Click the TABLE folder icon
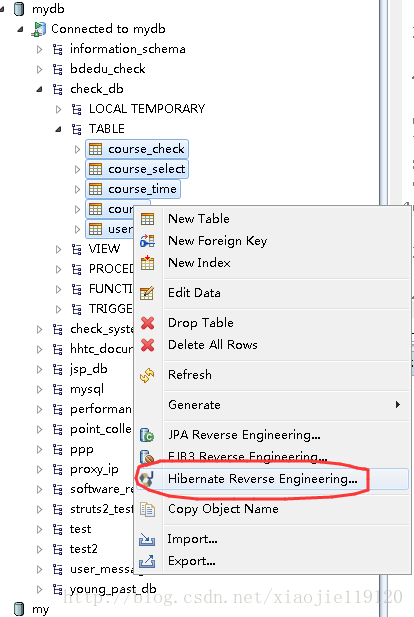This screenshot has height=617, width=414. pos(77,129)
